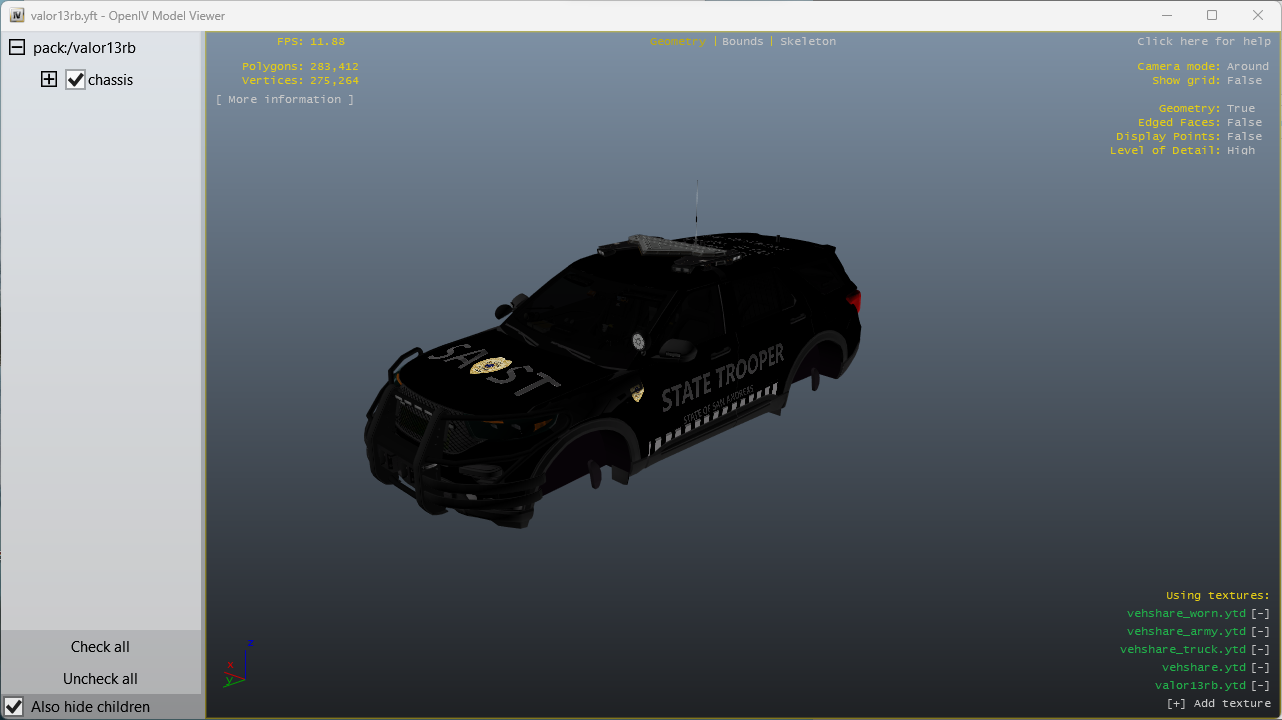Toggle the Also hide children checkbox

pos(15,707)
